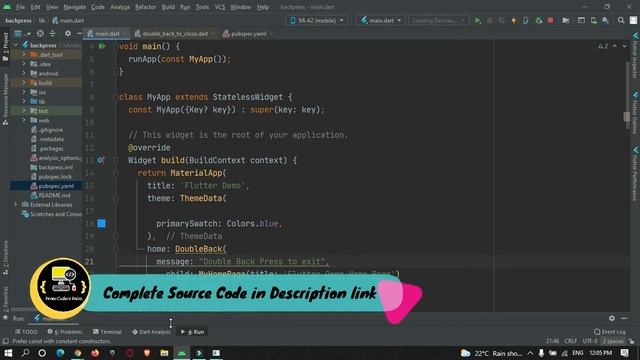Jump to previous highlighted warning arrow
The width and height of the screenshot is (640, 360).
[x=615, y=46]
